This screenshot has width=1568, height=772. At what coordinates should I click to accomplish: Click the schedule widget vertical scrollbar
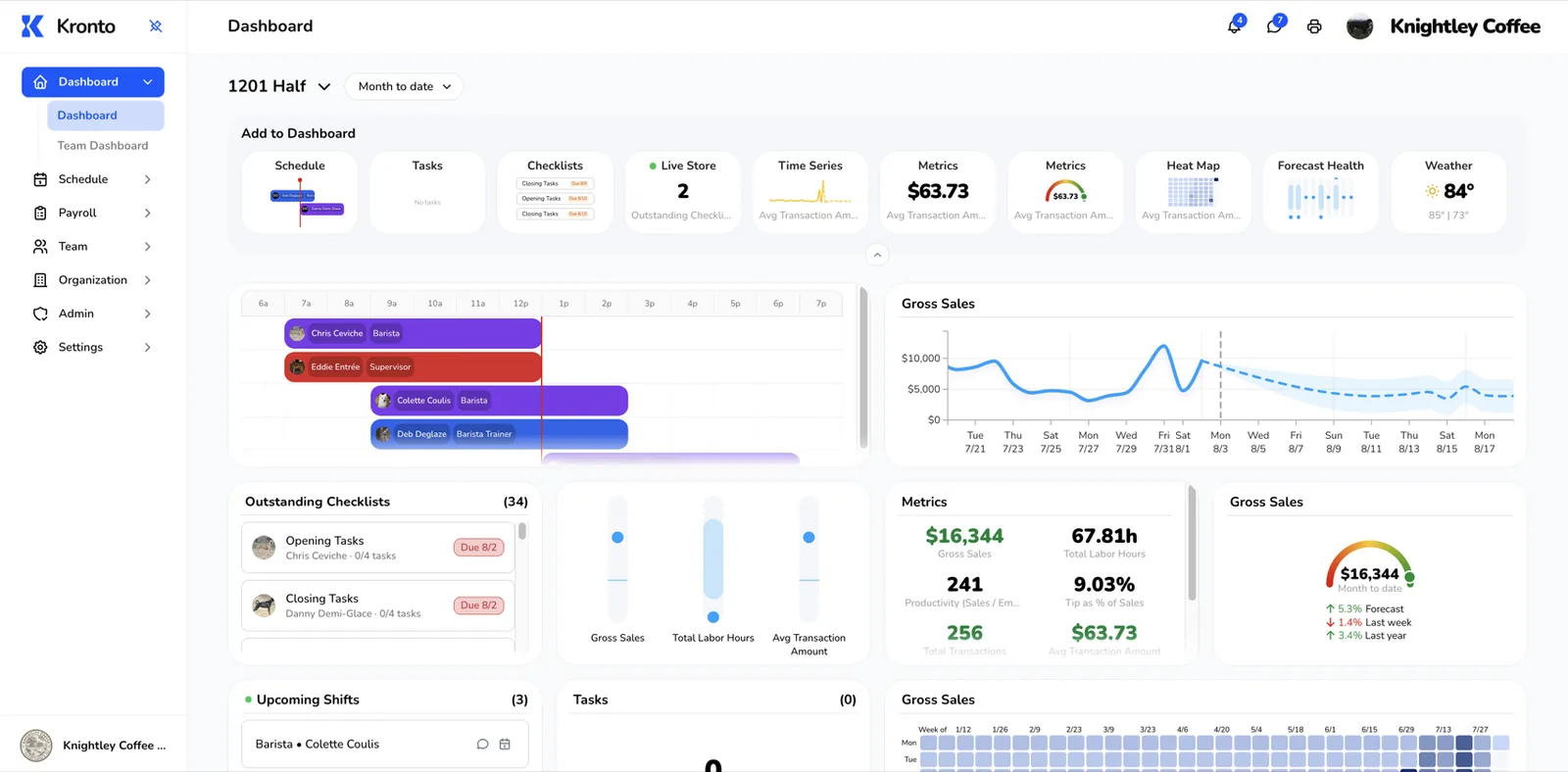863,367
